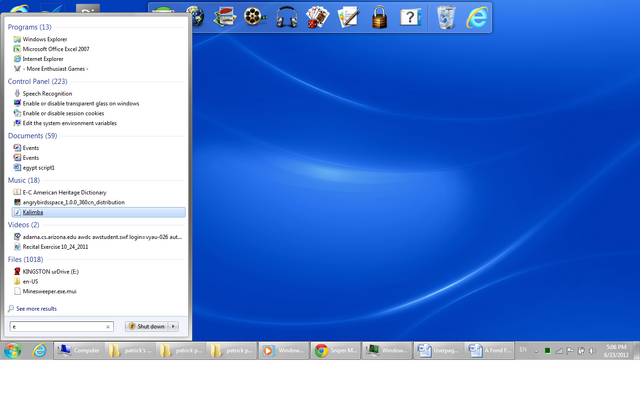Open the en-US folder result

[x=98, y=281]
